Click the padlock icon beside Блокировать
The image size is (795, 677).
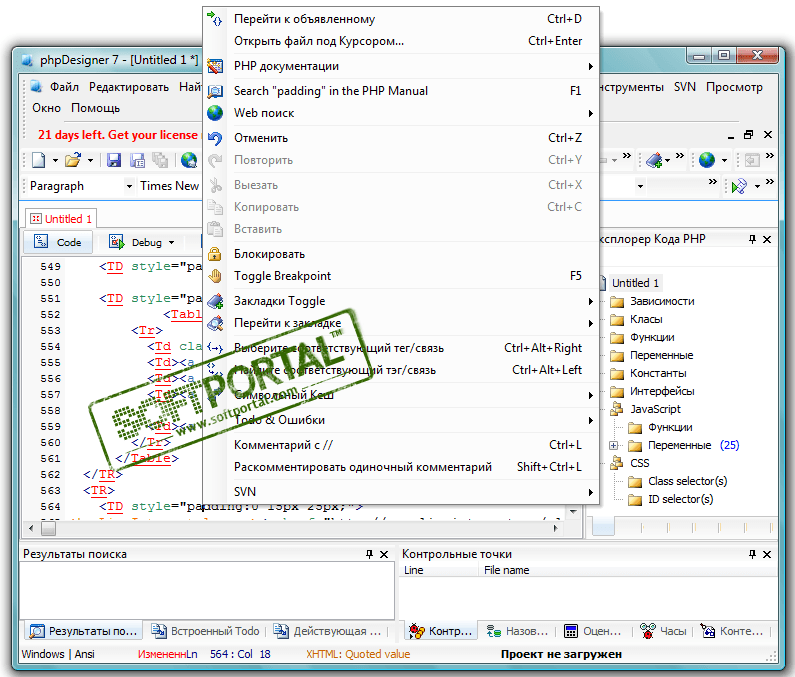click(x=215, y=254)
